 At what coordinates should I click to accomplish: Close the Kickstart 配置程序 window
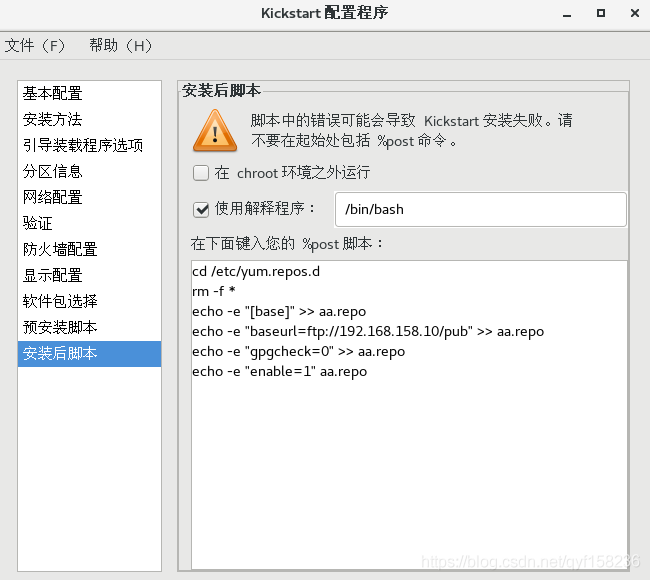[635, 13]
